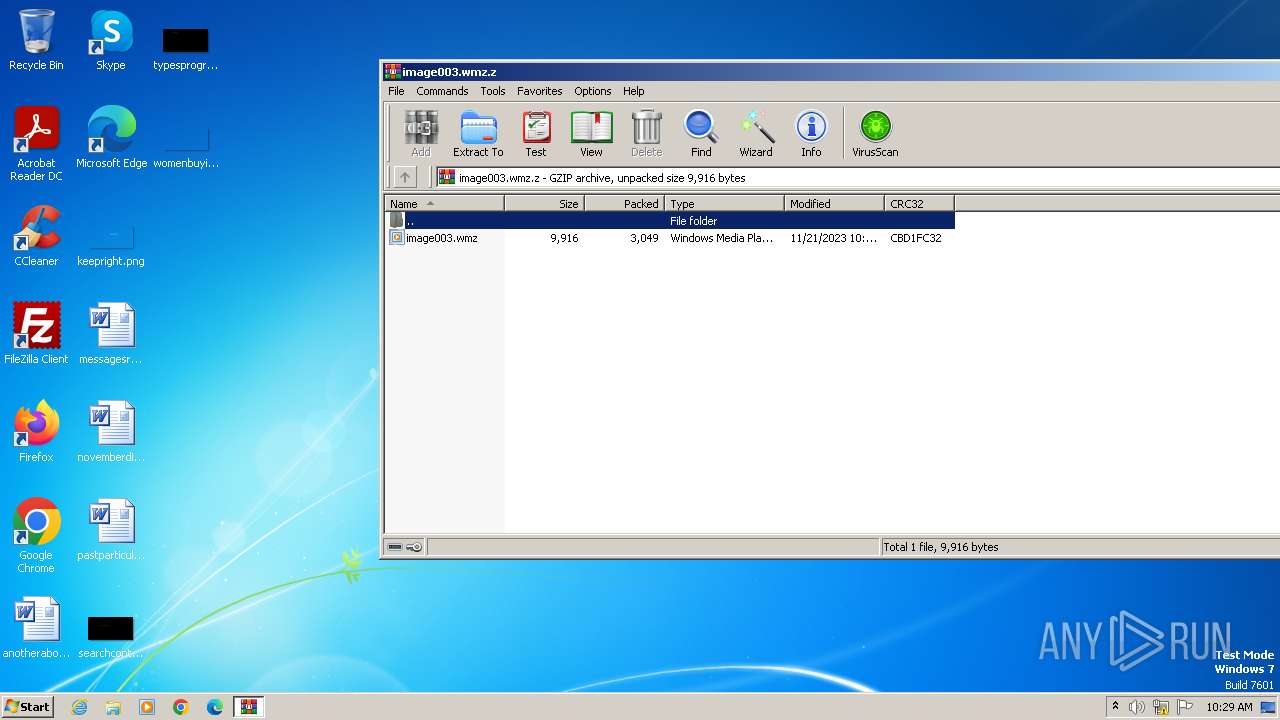The image size is (1280, 720).
Task: Open the Help menu
Action: click(x=634, y=91)
